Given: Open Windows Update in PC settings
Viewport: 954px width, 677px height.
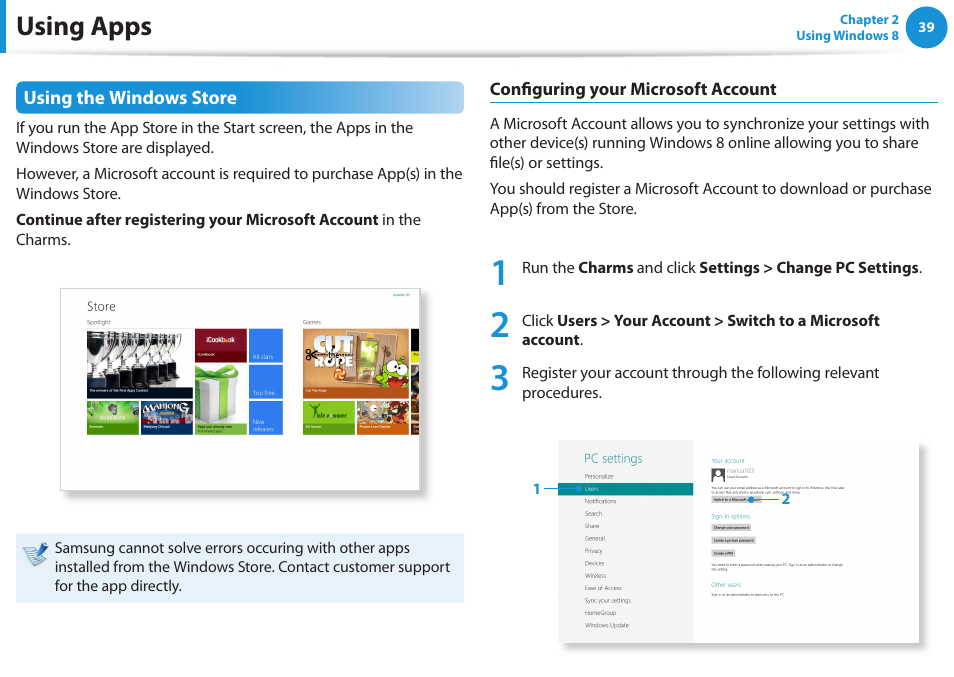Looking at the screenshot, I should (x=606, y=625).
